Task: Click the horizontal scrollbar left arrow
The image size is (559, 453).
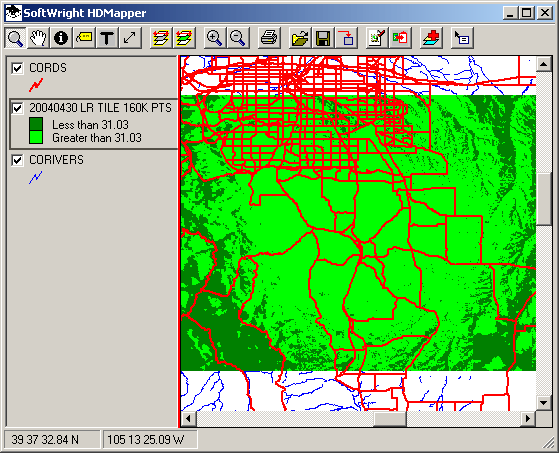Action: pos(189,418)
